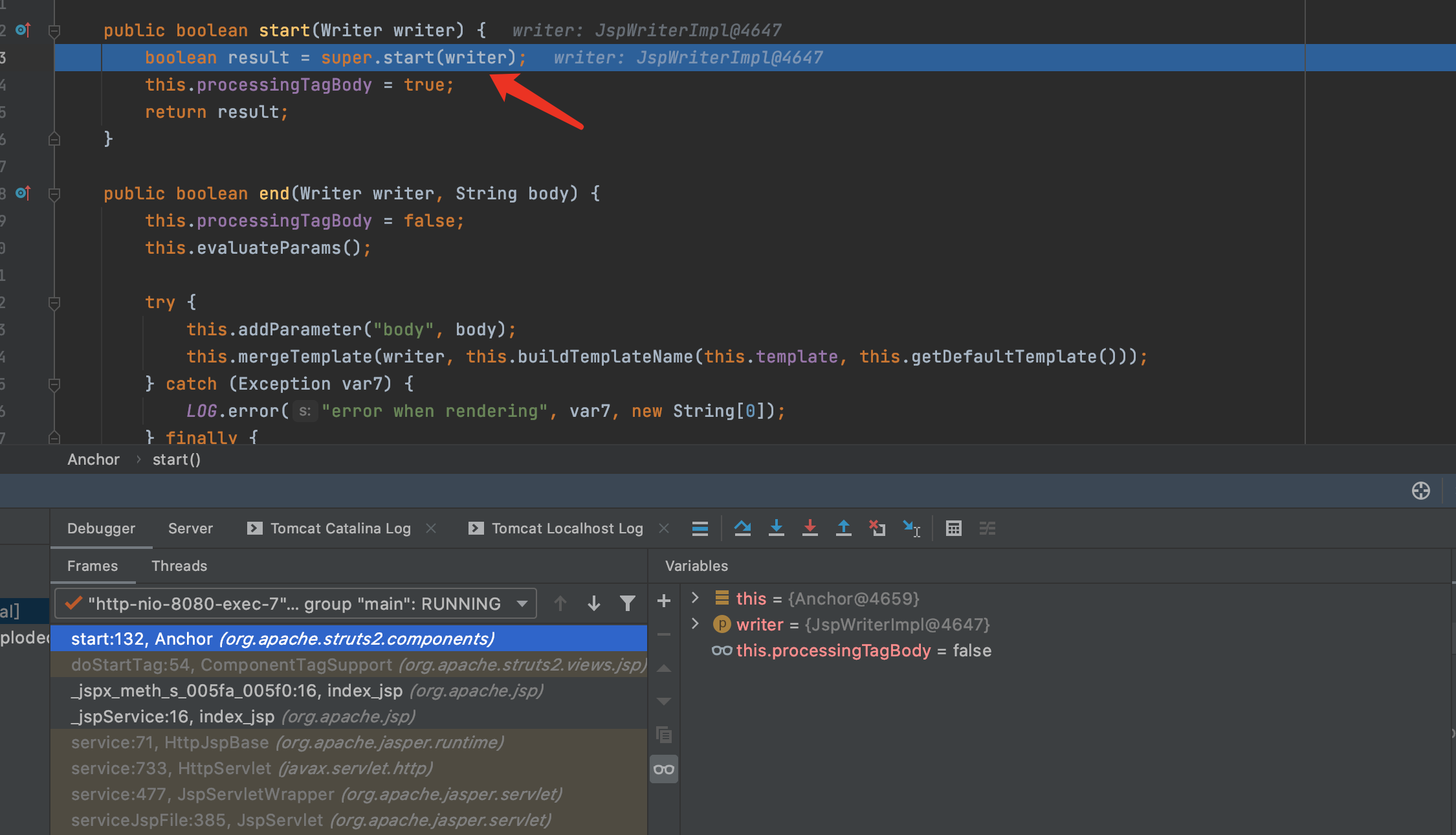Open thread selector dropdown http-nio-8080-exec-7
The width and height of the screenshot is (1456, 835).
coord(296,604)
